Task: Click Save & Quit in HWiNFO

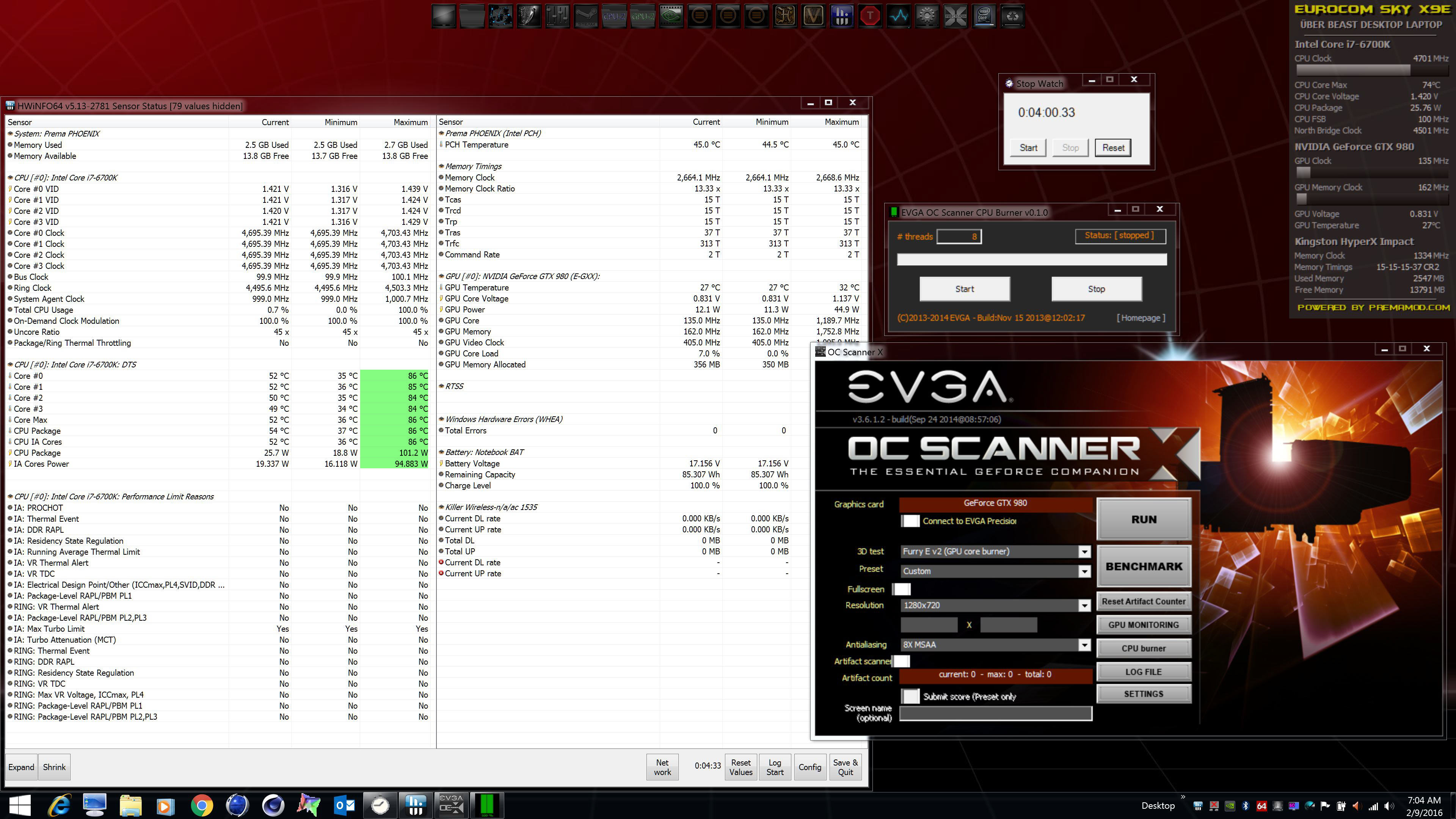Action: pyautogui.click(x=846, y=767)
